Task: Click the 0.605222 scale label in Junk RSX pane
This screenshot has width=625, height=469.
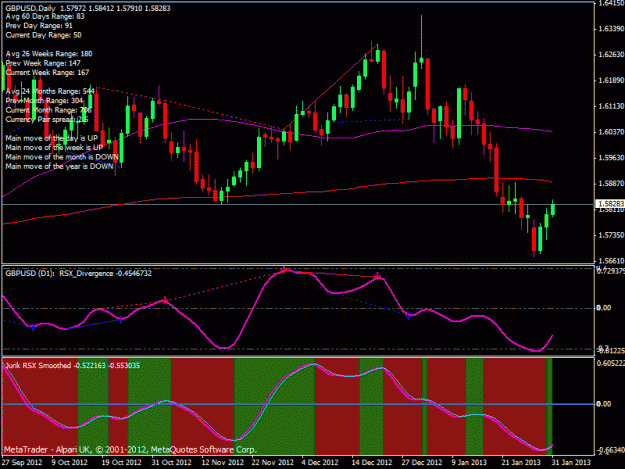Action: (610, 363)
